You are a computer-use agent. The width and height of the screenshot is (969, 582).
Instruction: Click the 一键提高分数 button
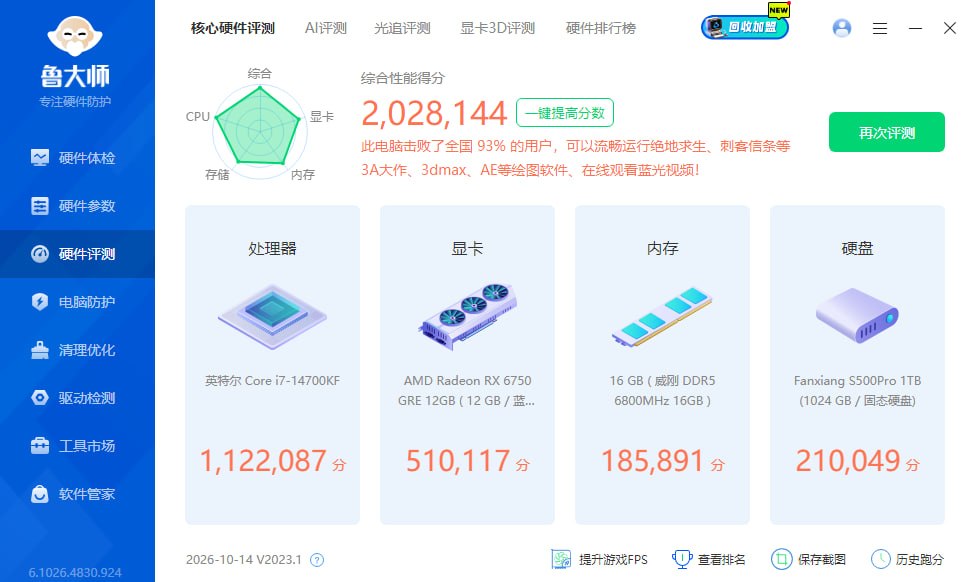tap(565, 113)
